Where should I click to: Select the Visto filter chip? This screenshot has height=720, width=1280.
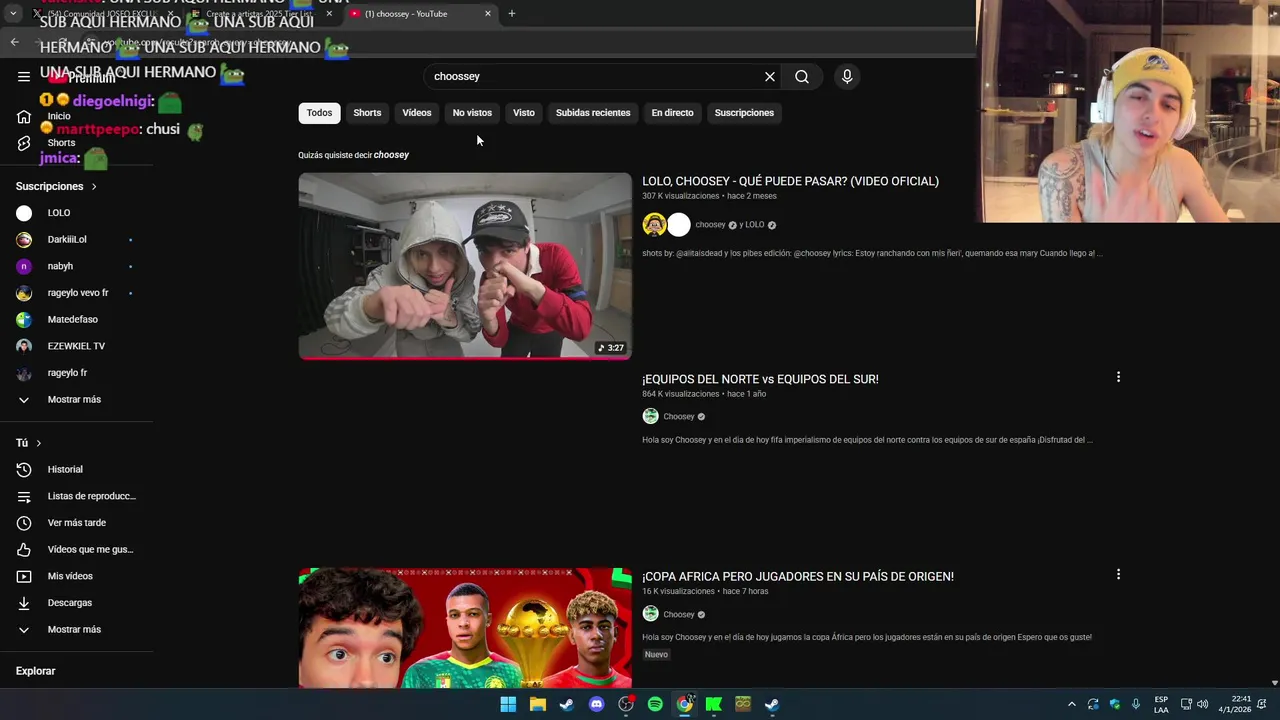[x=524, y=113]
